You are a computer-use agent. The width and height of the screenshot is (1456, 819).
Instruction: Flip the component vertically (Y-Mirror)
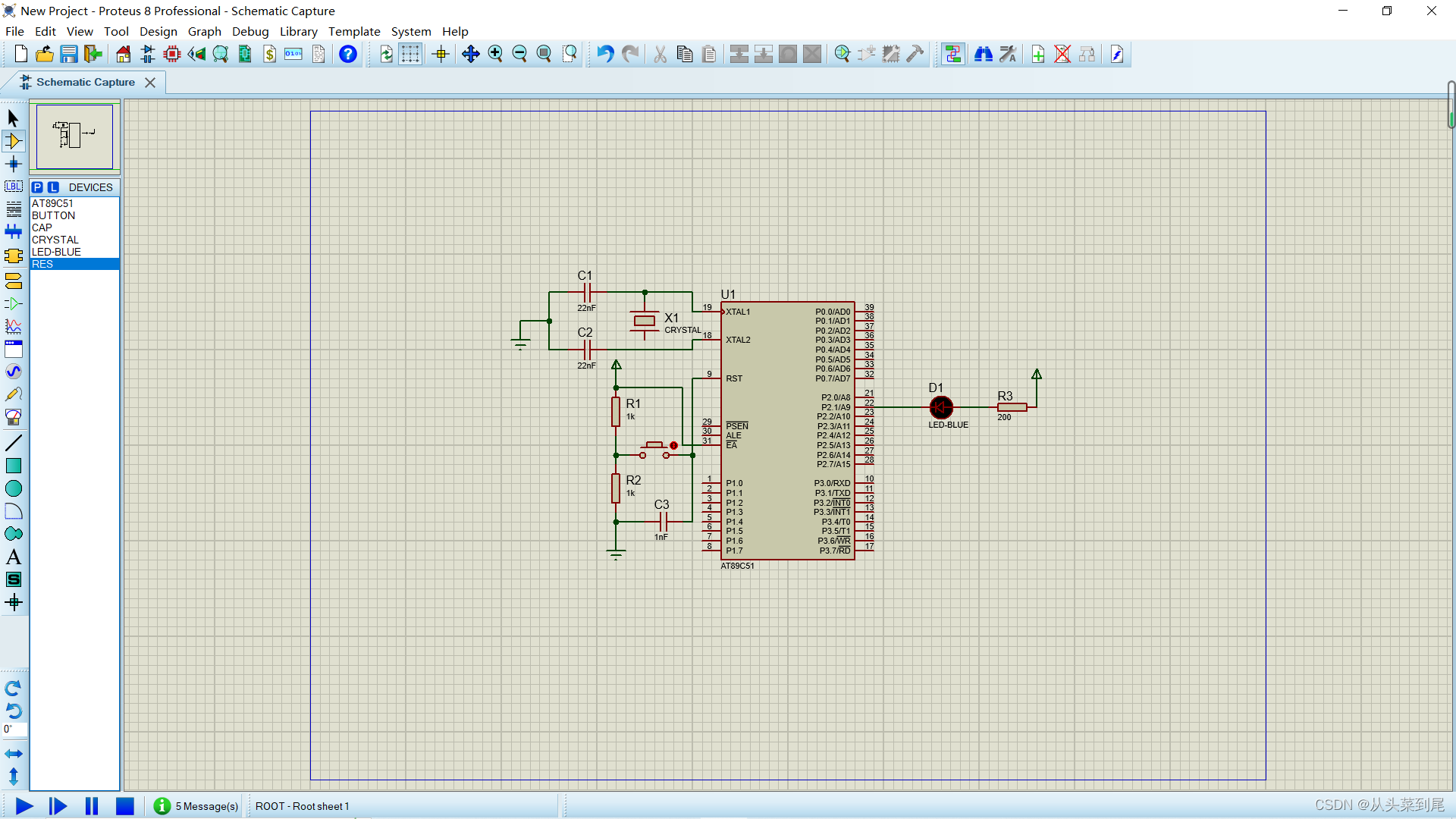(13, 777)
